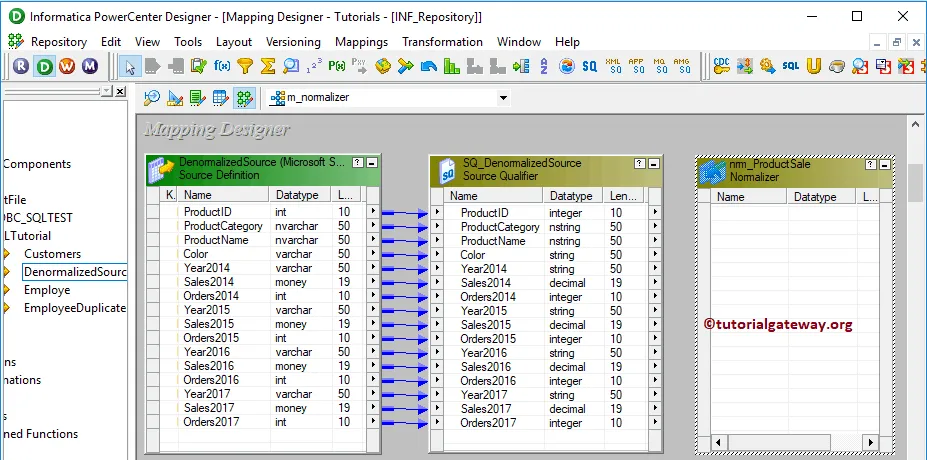This screenshot has width=927, height=460.
Task: Add a Java coffee-cup transformation
Action: click(837, 66)
